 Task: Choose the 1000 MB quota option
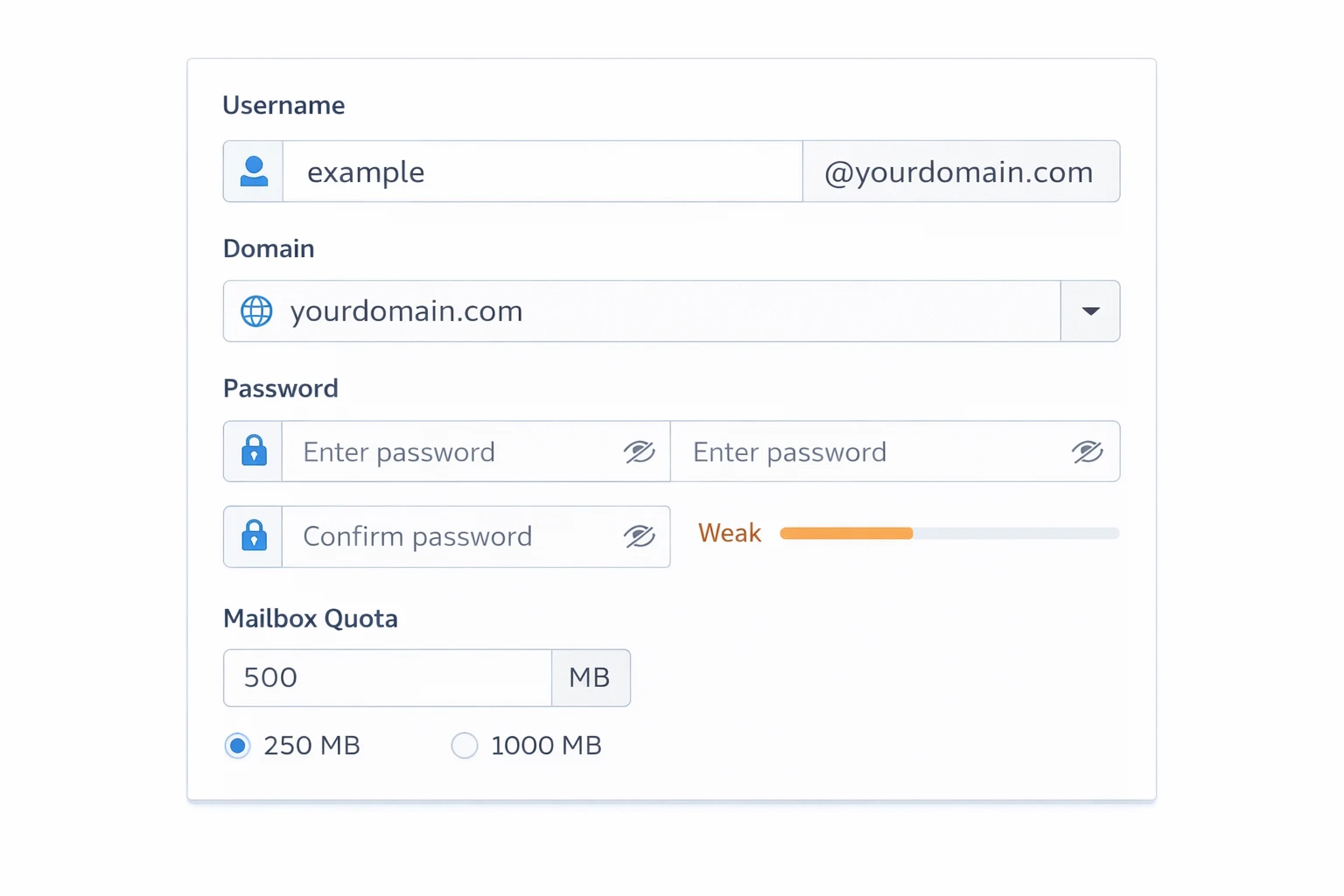pyautogui.click(x=465, y=745)
